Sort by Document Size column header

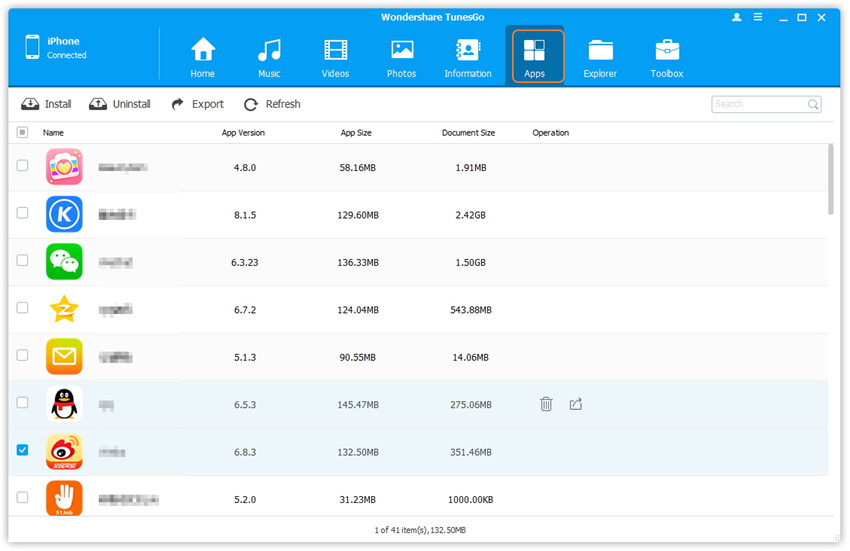[x=468, y=132]
